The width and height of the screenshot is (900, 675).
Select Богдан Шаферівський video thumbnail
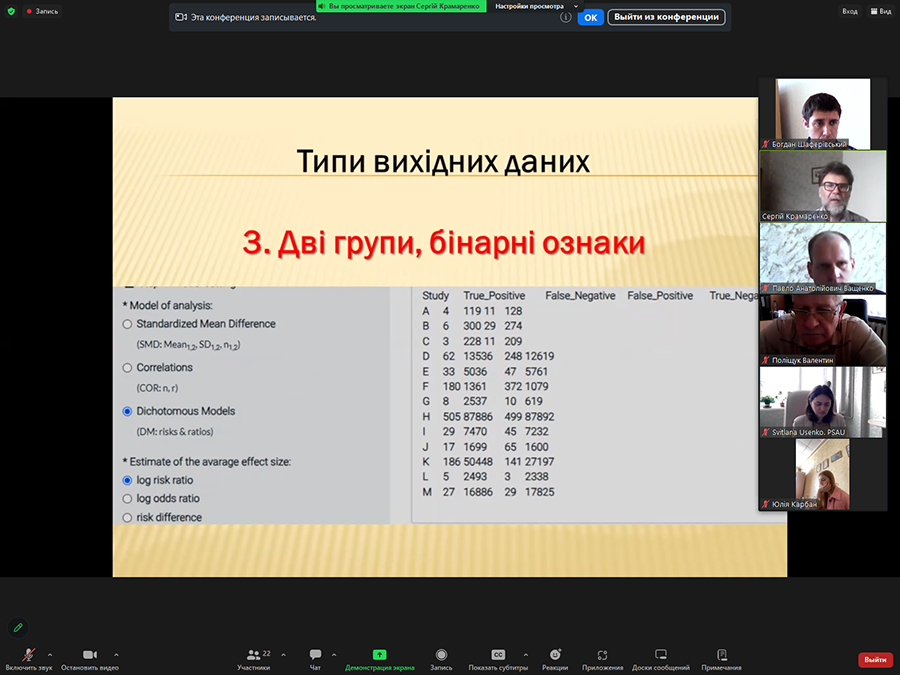(x=823, y=114)
